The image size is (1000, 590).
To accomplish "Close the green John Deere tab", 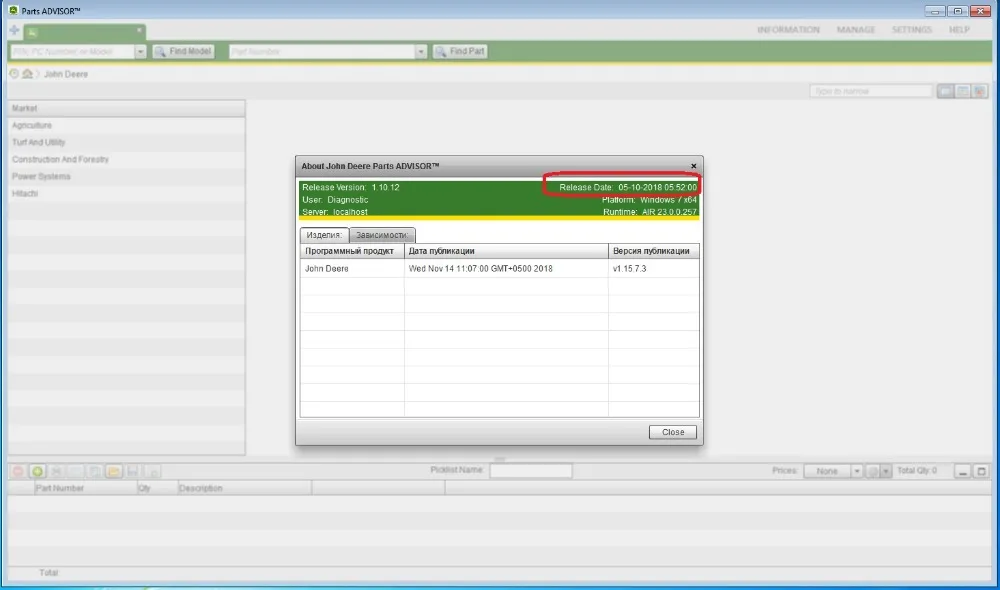I will pos(139,29).
